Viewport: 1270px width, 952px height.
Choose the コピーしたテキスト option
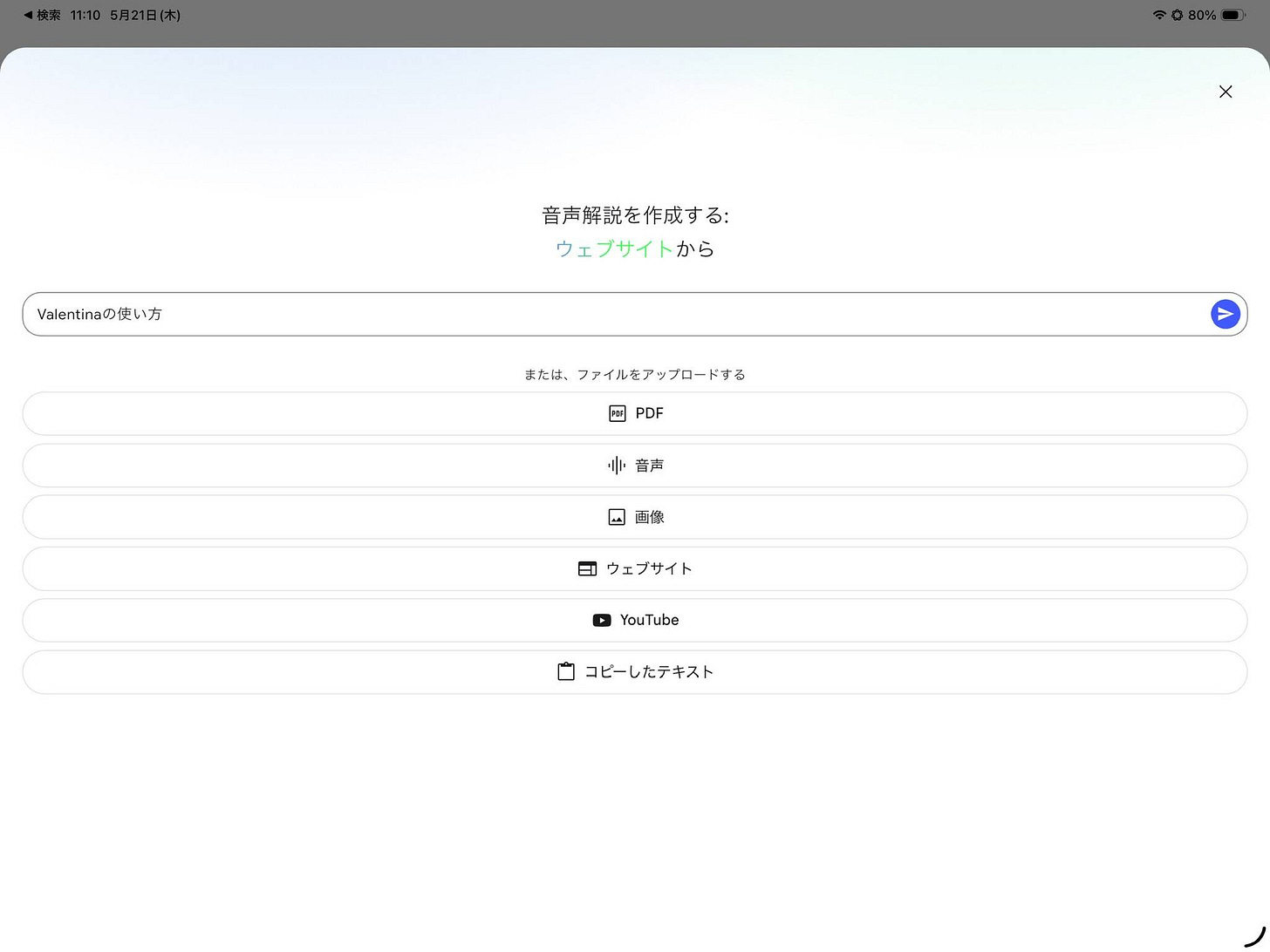click(635, 672)
